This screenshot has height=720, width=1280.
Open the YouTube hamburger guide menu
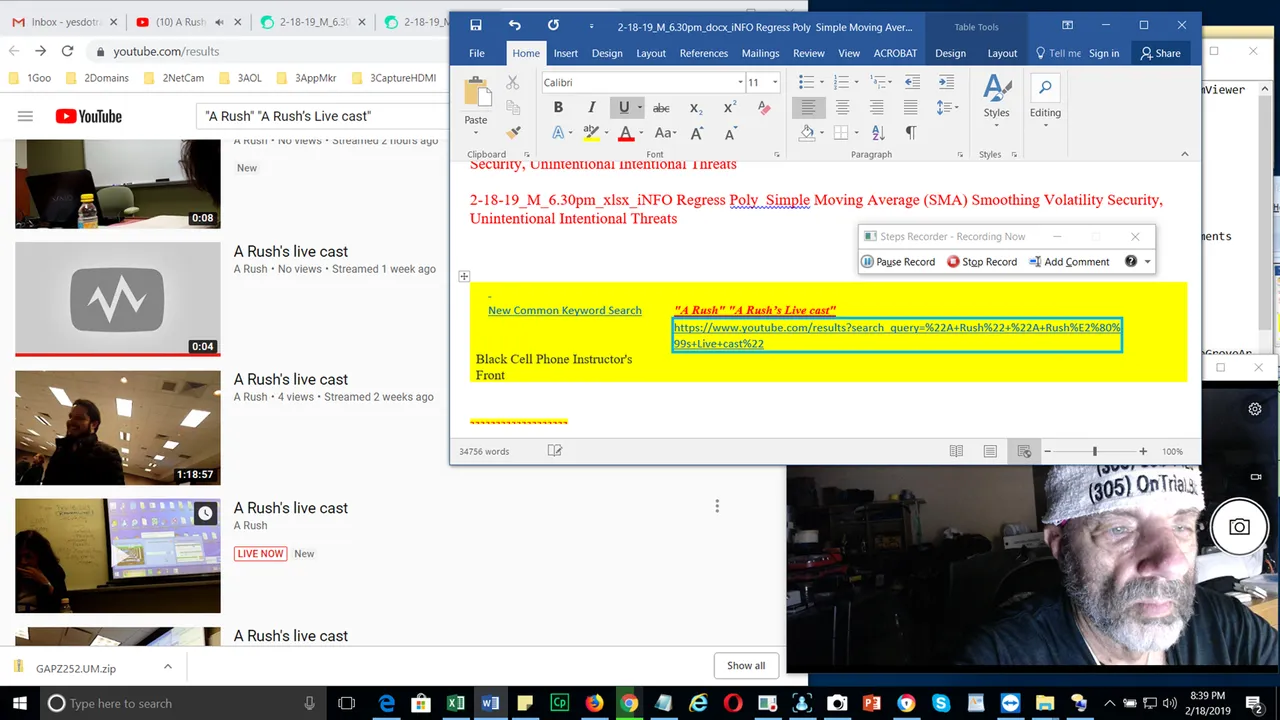(25, 116)
